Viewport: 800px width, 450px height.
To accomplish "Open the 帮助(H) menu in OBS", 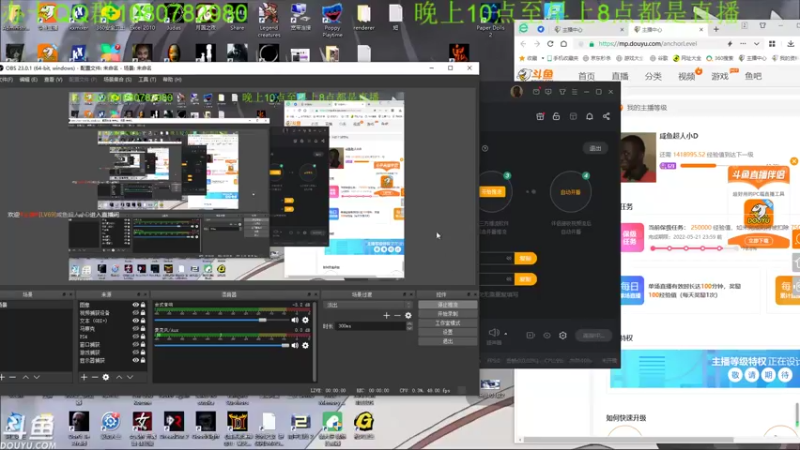I will pos(172,80).
